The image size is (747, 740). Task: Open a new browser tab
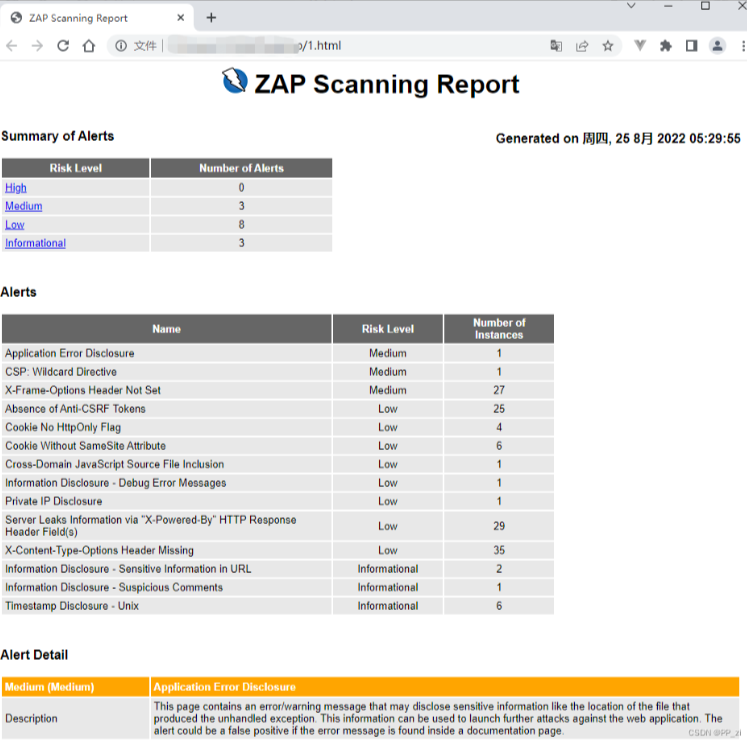(x=211, y=18)
